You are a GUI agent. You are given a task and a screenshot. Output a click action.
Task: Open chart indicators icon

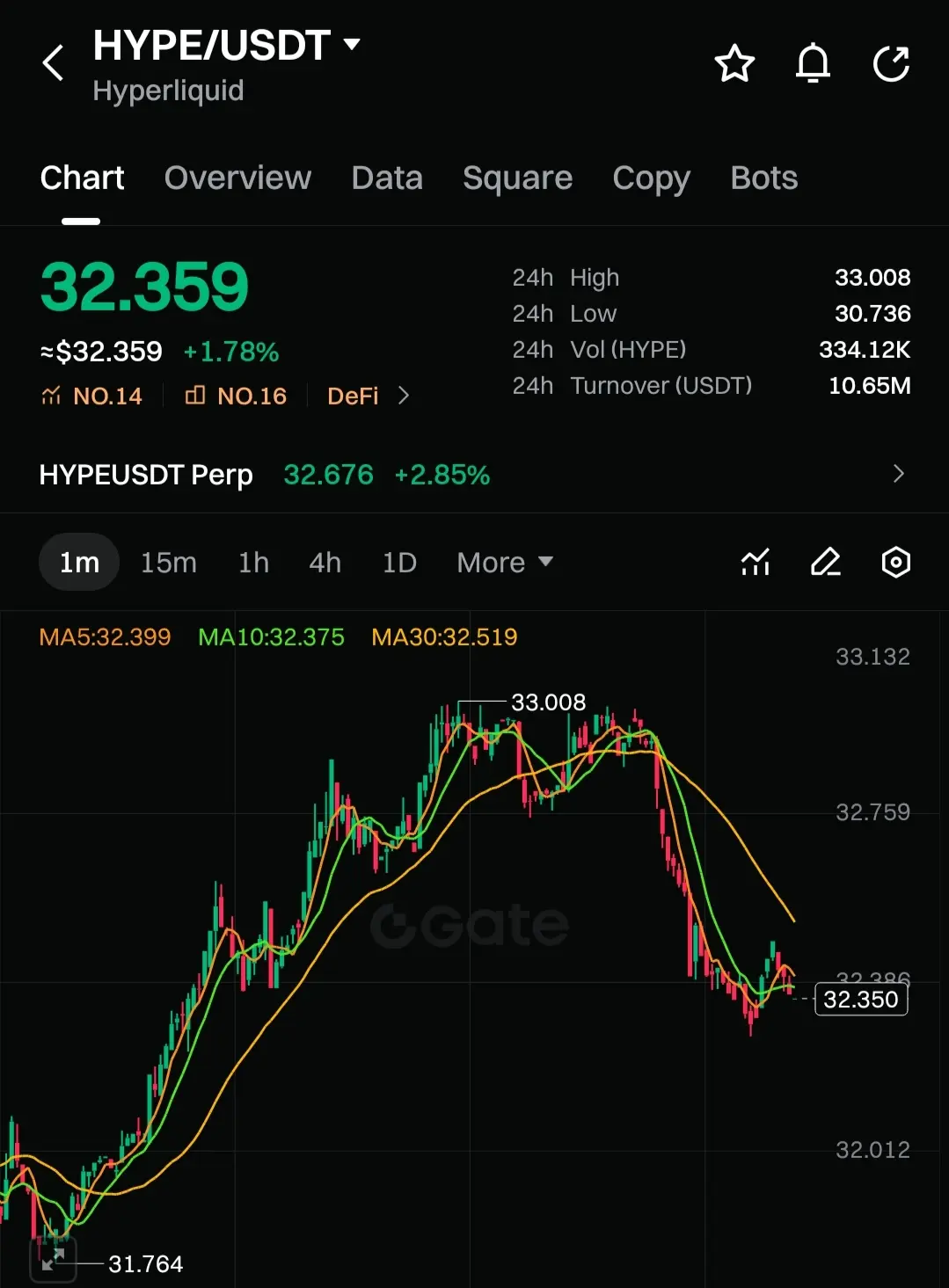755,562
